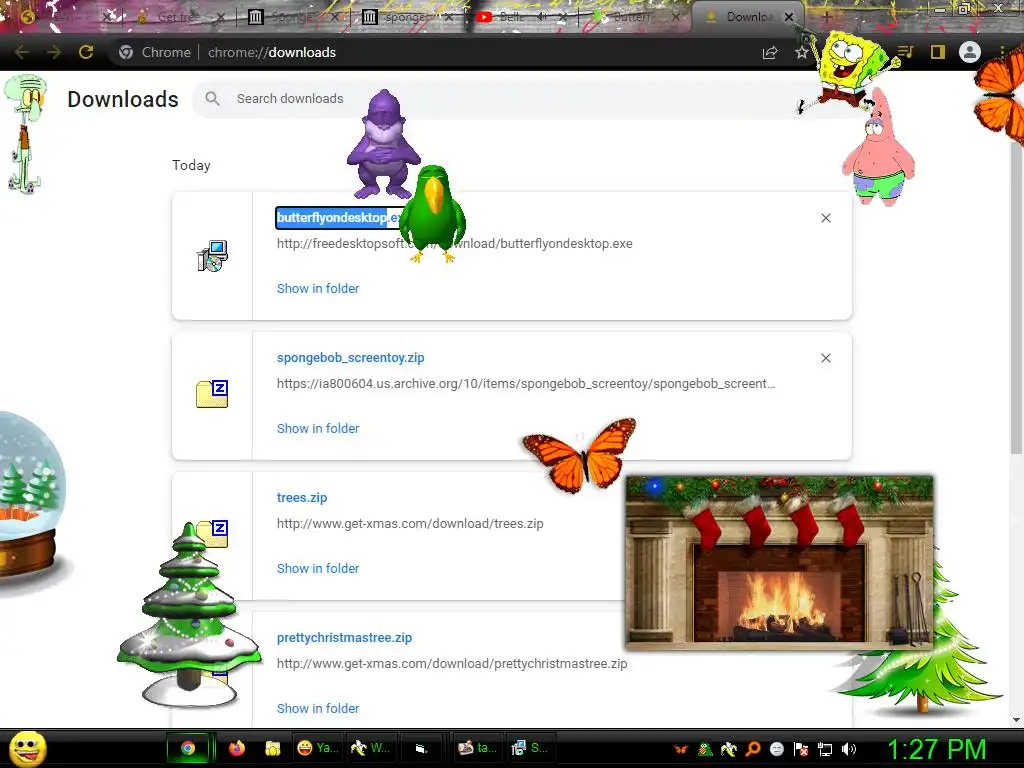1024x768 pixels.
Task: Switch to the second archive.org sponge tab
Action: (406, 17)
